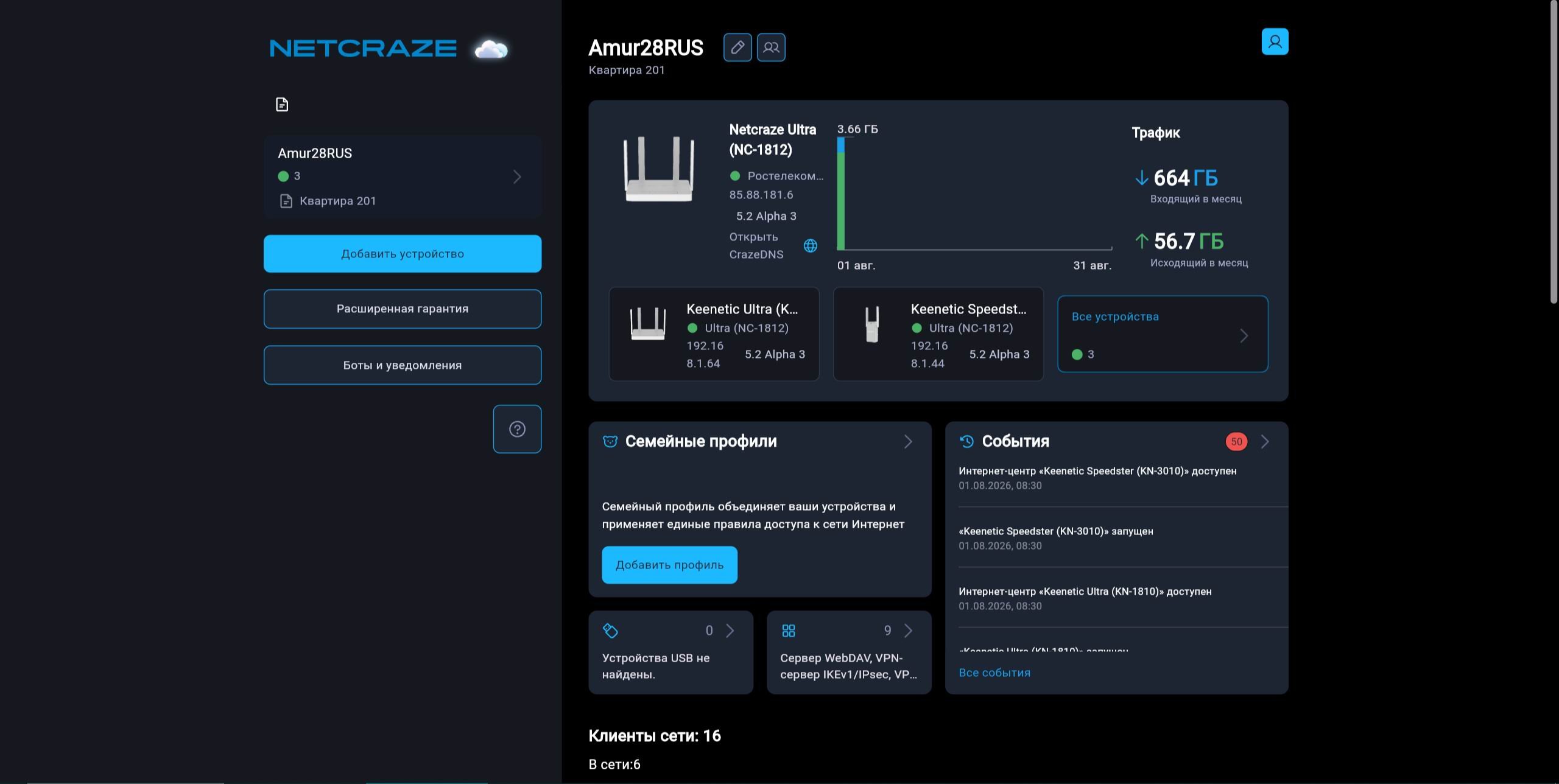This screenshot has height=784, width=1559.
Task: Click the applications grid icon
Action: coord(789,631)
